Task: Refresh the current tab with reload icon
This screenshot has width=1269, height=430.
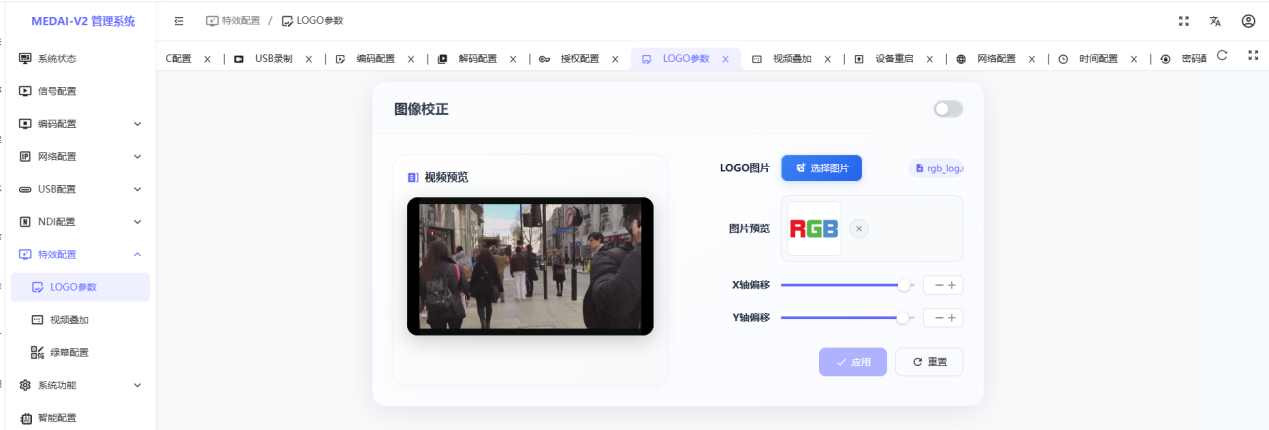Action: point(1222,56)
